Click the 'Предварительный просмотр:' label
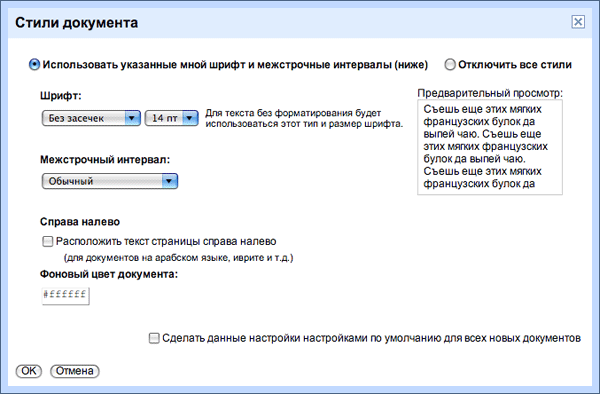Viewport: 600px width, 394px height. [x=490, y=93]
